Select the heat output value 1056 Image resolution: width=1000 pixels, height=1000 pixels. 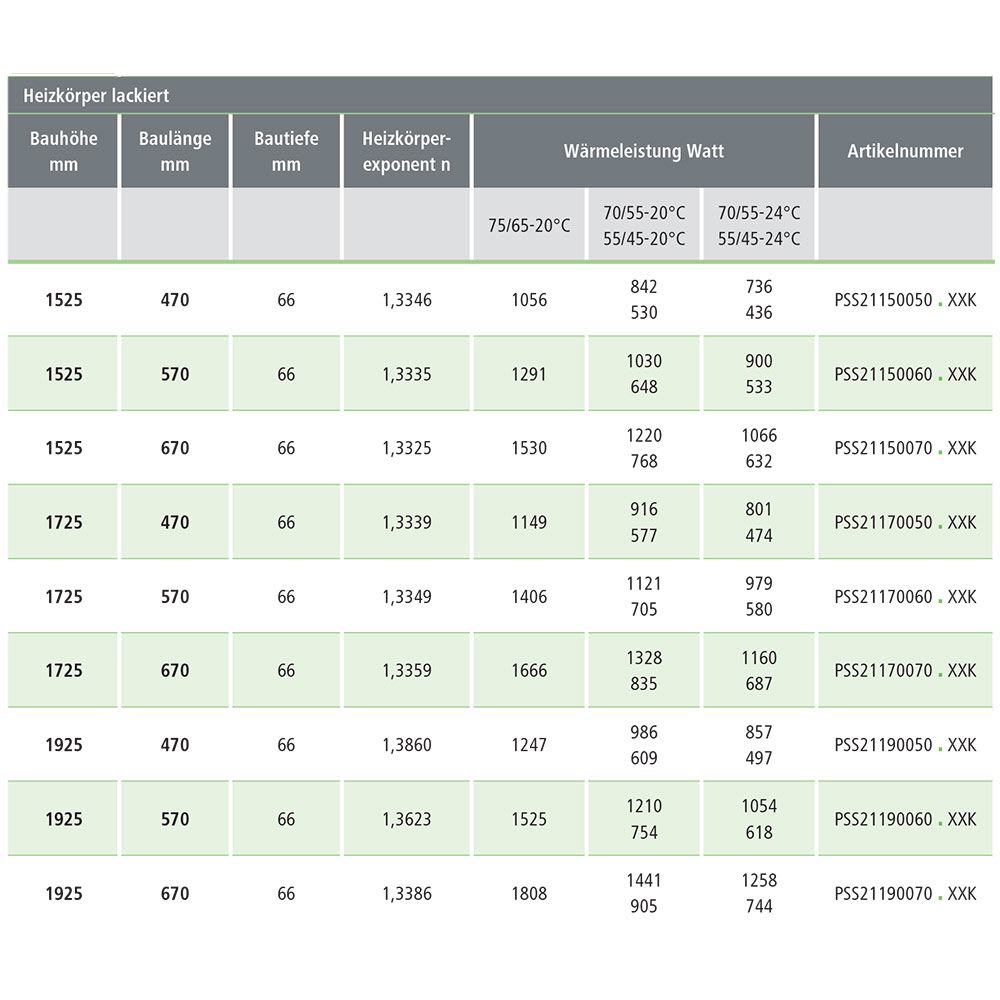[x=529, y=299]
